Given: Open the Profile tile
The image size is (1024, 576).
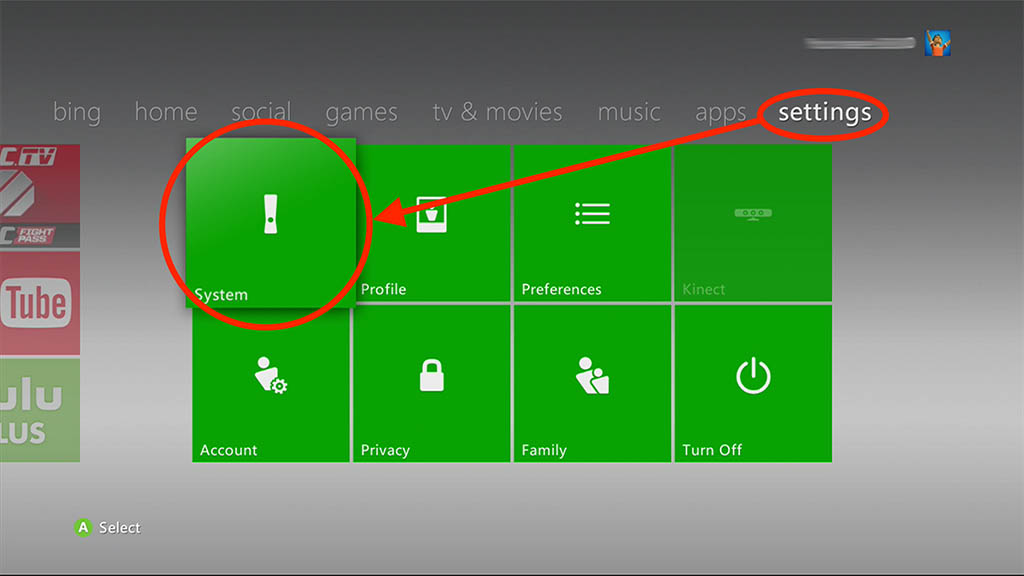Looking at the screenshot, I should (432, 223).
